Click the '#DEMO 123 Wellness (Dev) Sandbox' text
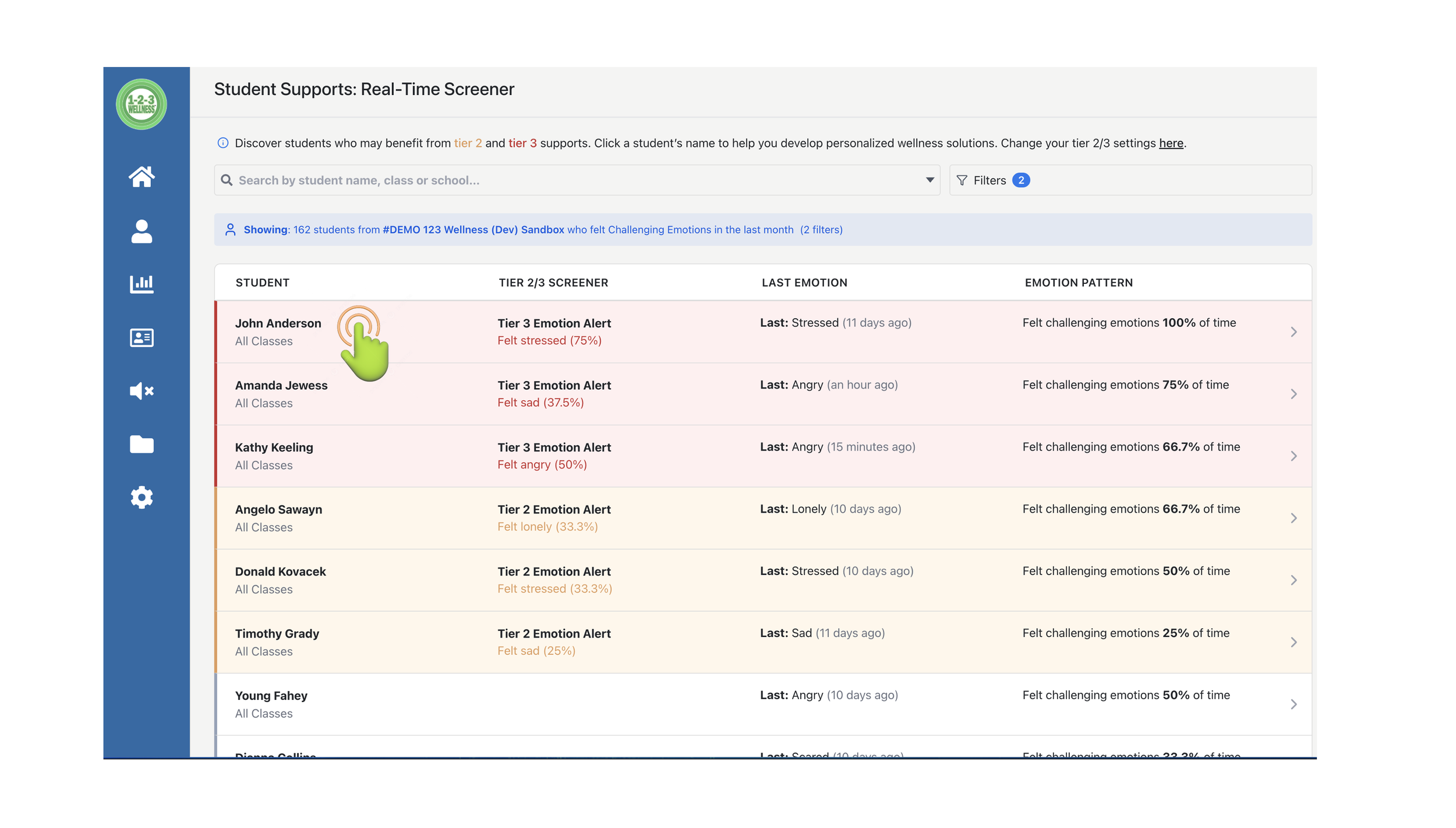 (473, 230)
